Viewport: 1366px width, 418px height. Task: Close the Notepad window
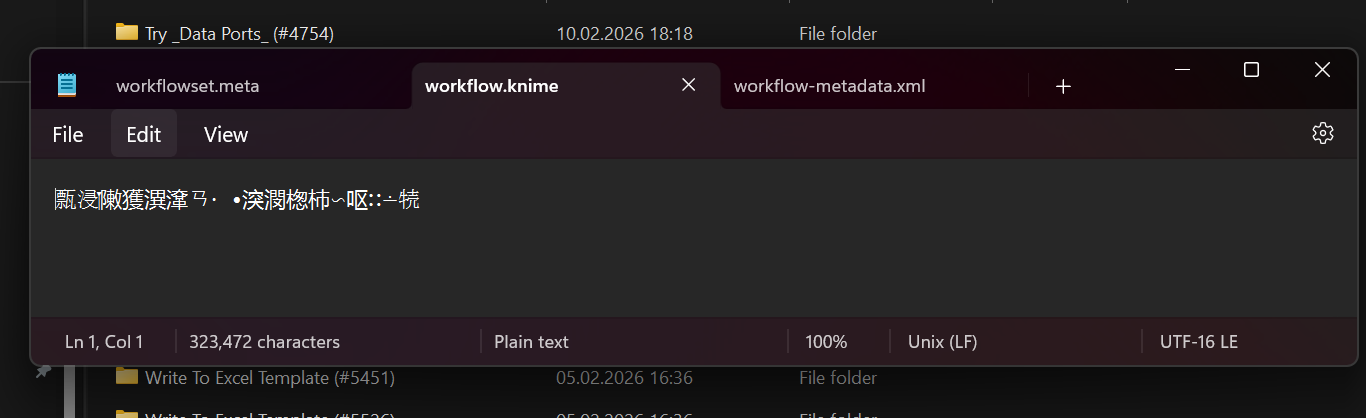pyautogui.click(x=1321, y=70)
